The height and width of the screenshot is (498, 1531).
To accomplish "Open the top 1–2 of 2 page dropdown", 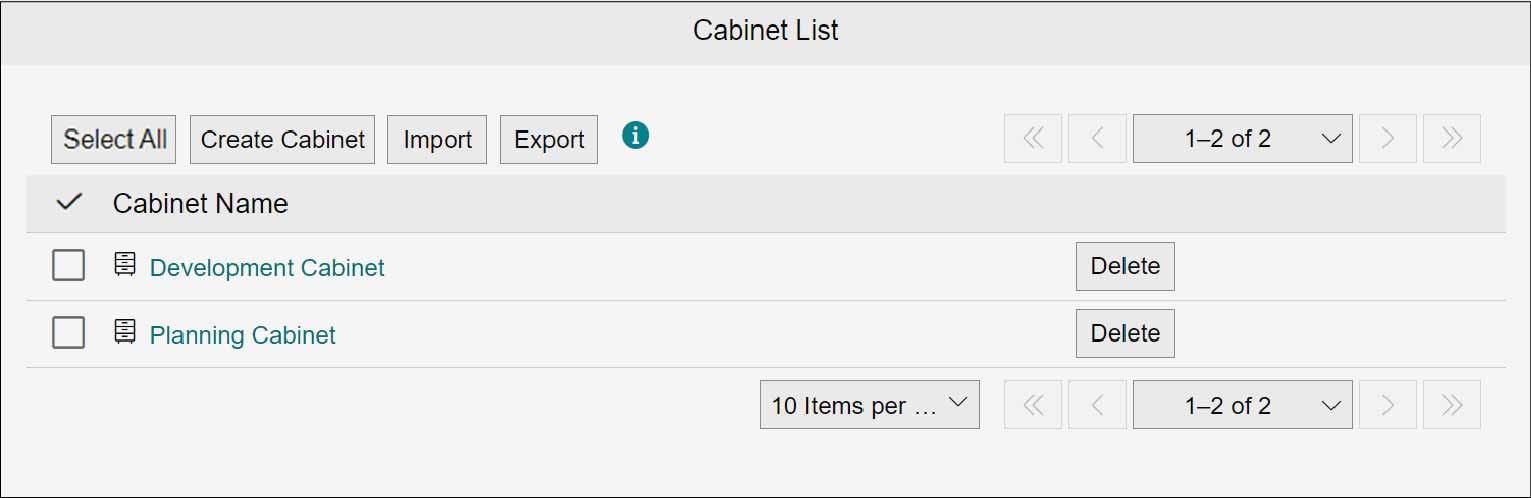I will [x=1243, y=139].
